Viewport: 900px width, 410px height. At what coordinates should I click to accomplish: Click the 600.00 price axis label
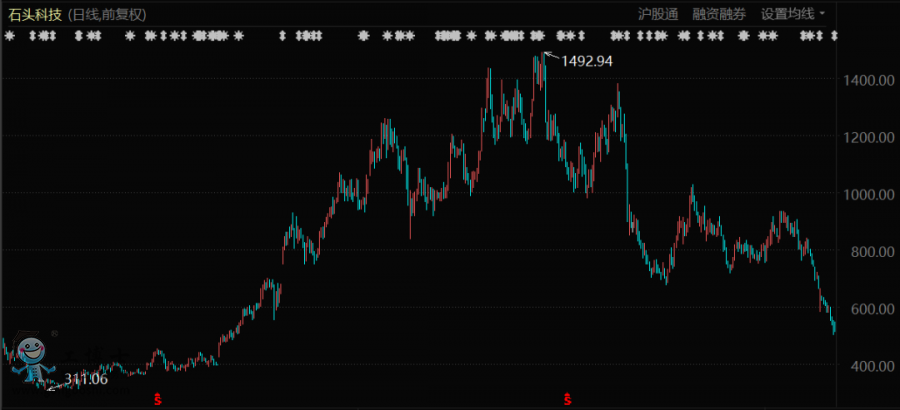point(866,309)
